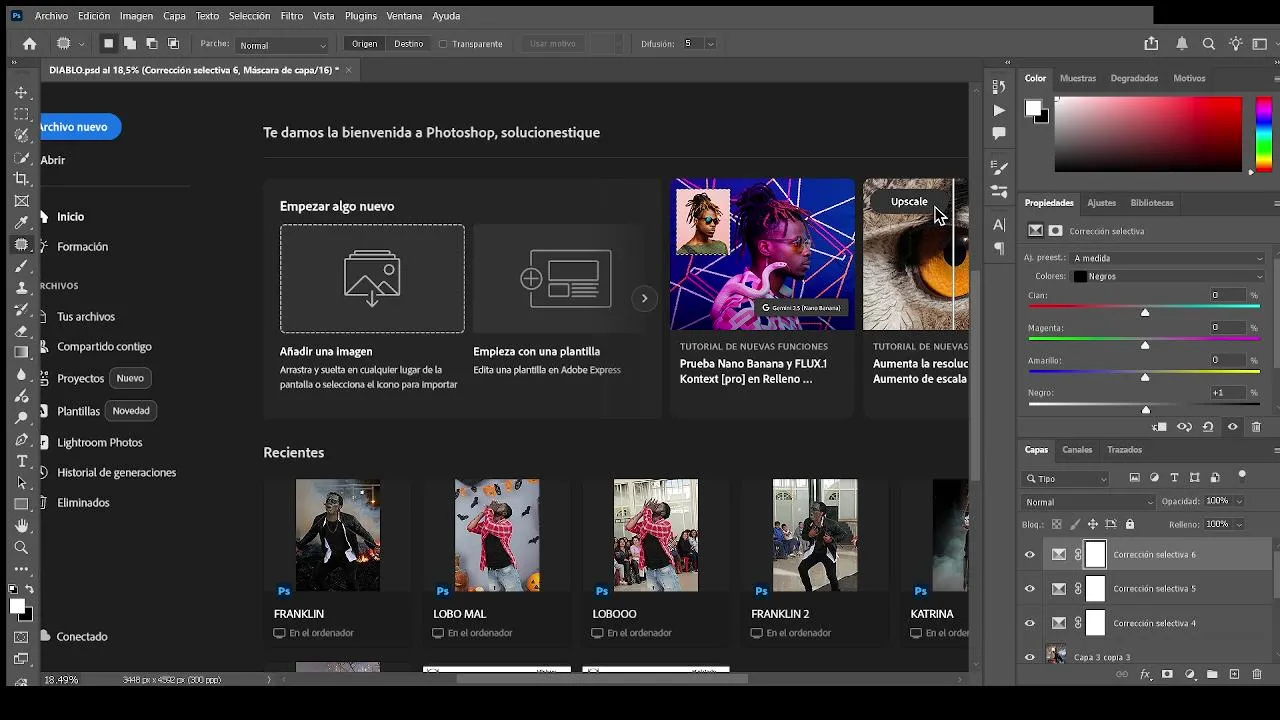Enable the Transparente checkbox
Screen dimensions: 1280x720
(x=443, y=44)
